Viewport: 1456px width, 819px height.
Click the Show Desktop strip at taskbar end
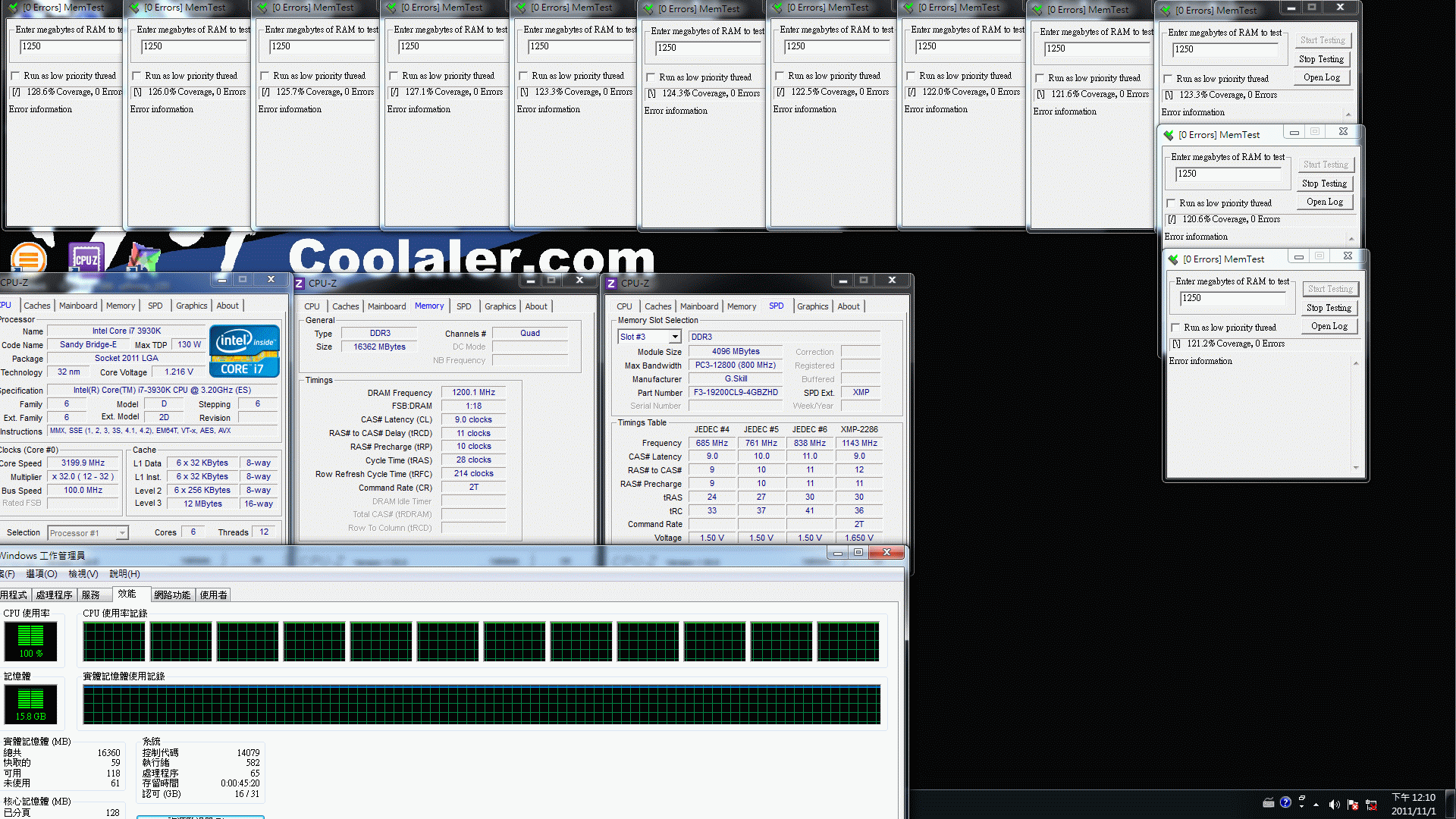(1451, 804)
